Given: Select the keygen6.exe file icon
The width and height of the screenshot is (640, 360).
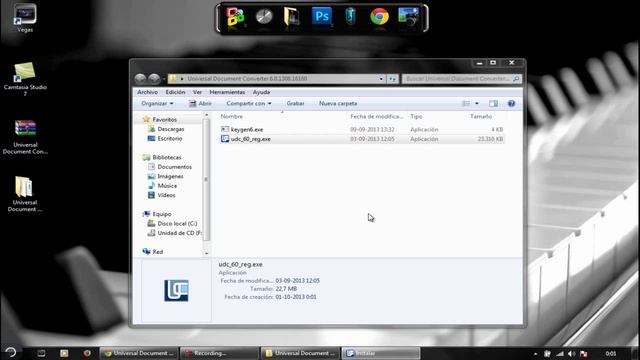Looking at the screenshot, I should coord(225,129).
